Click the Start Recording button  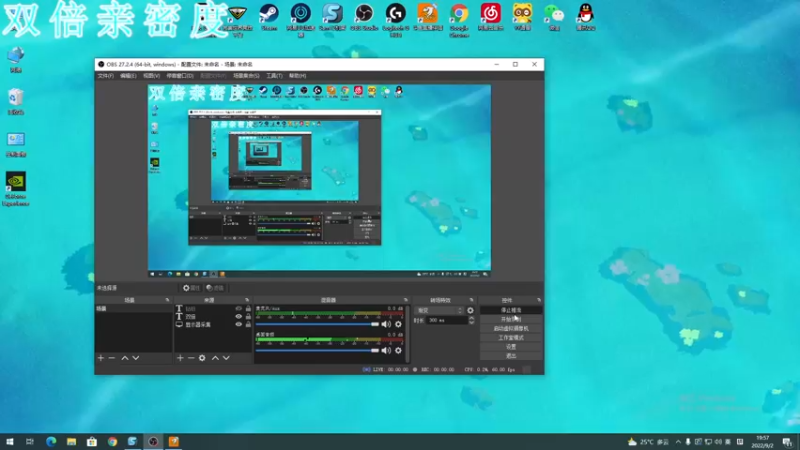(511, 319)
